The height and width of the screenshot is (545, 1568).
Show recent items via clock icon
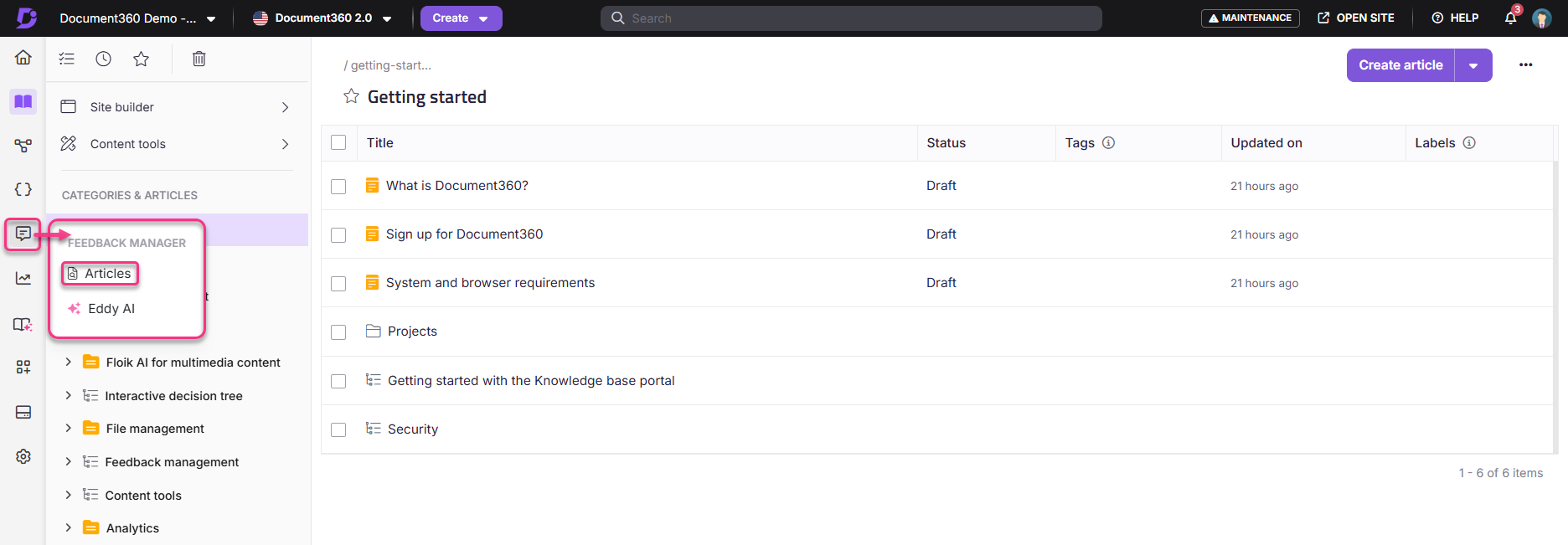(x=103, y=59)
